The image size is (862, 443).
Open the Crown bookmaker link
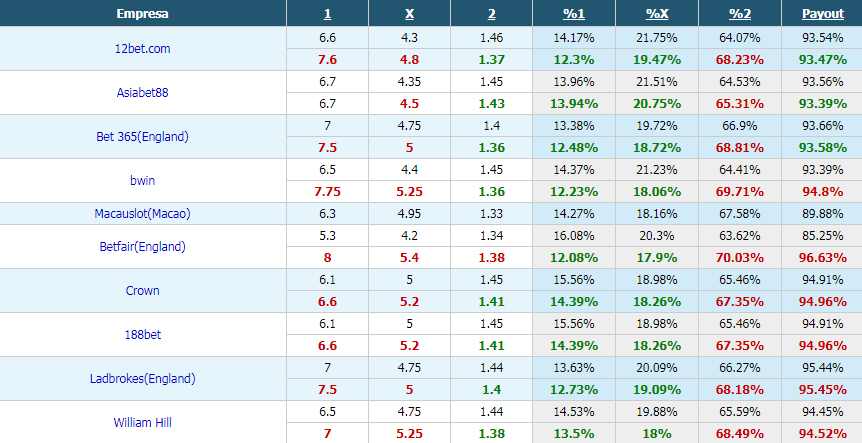142,290
